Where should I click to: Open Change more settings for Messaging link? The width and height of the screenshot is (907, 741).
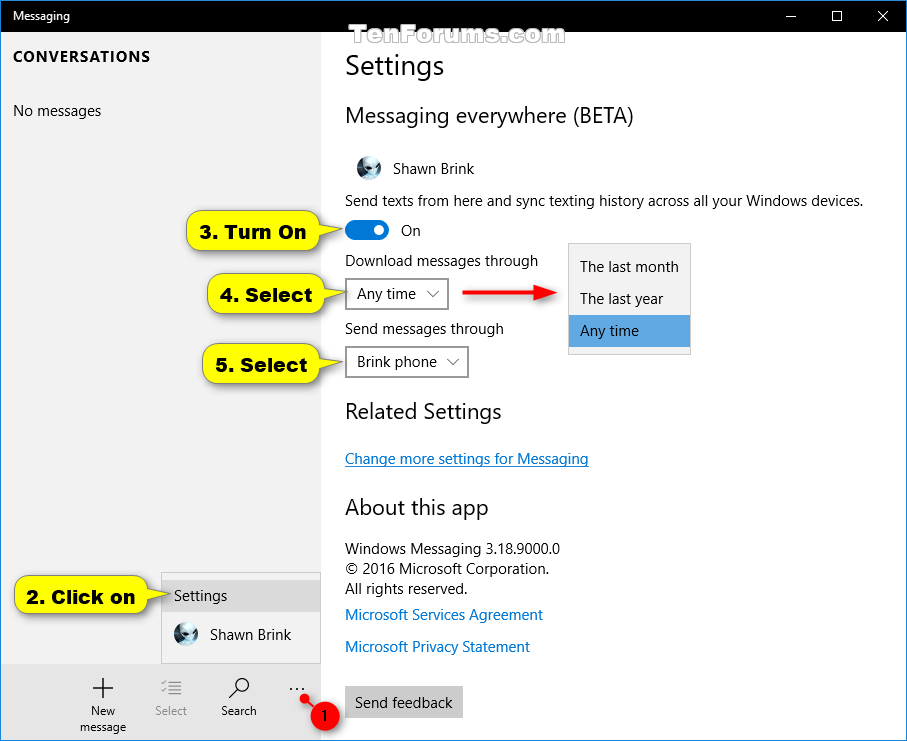(466, 459)
